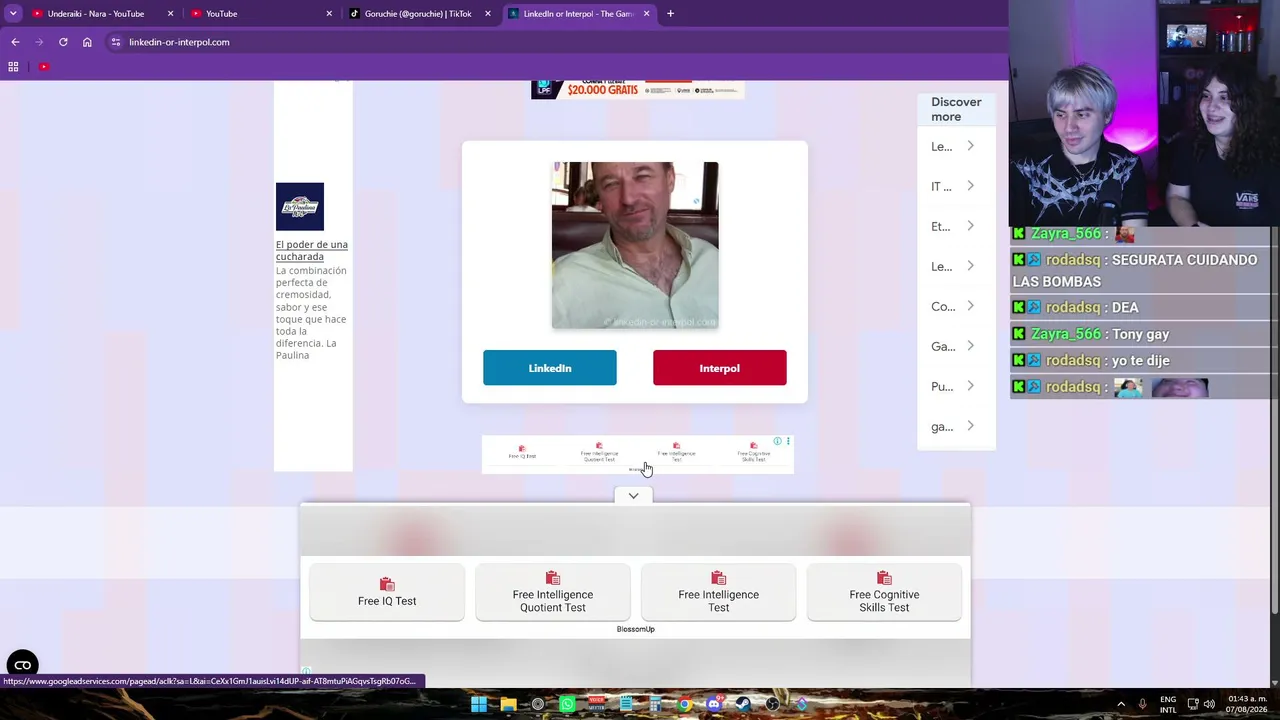The height and width of the screenshot is (720, 1280).
Task: Expand the 'Pu...' Discover more item
Action: click(954, 386)
